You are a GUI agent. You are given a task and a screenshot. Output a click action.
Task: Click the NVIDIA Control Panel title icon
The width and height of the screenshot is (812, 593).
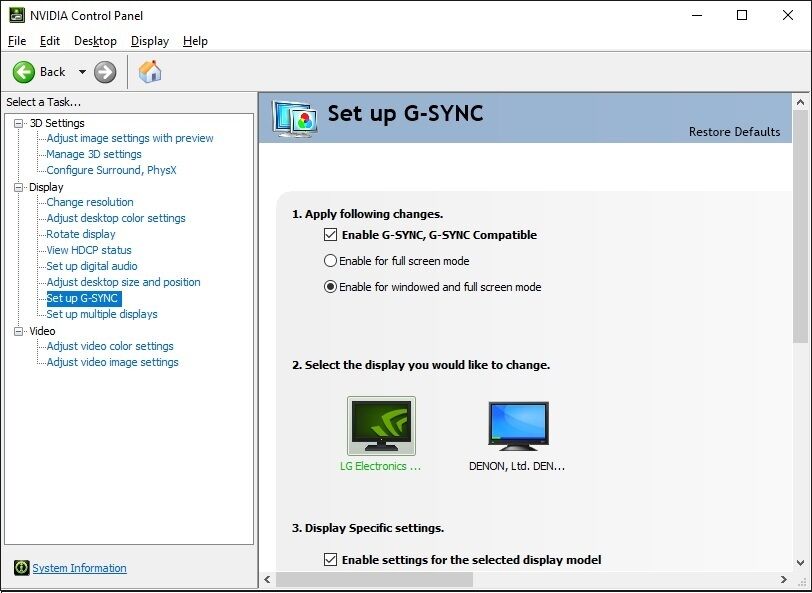point(17,16)
